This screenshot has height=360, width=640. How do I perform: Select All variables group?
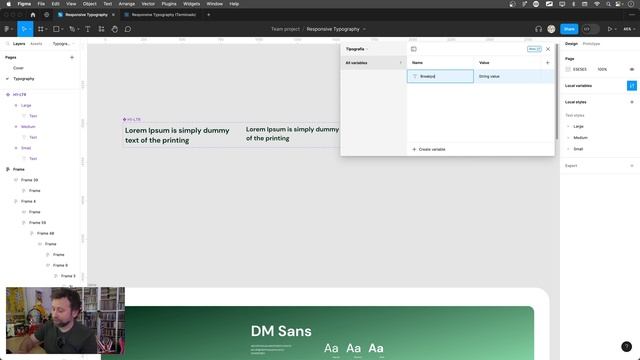pos(373,63)
